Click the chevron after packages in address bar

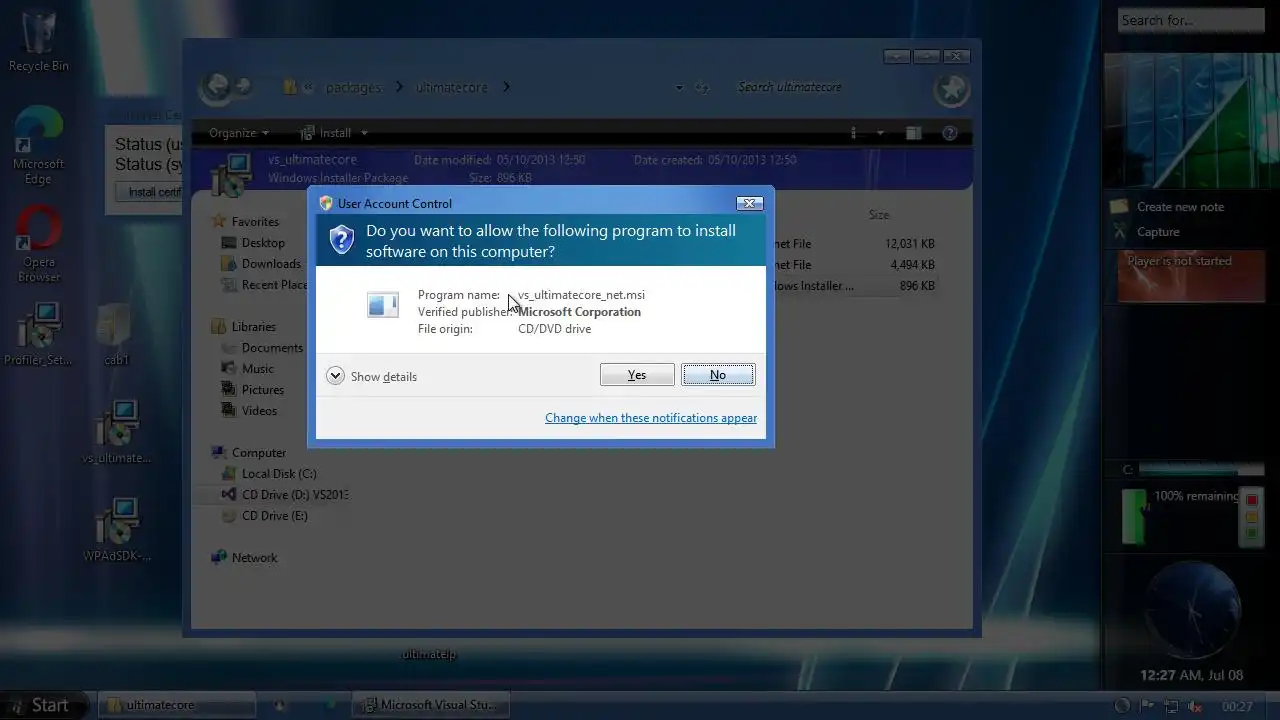(398, 87)
